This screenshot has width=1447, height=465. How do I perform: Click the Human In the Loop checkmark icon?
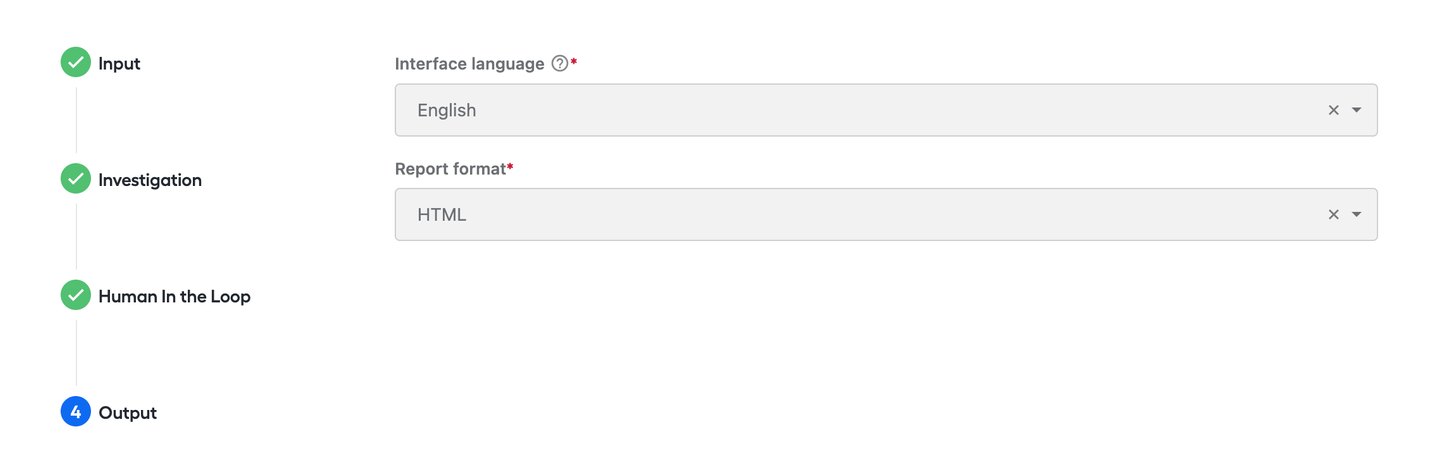(76, 295)
